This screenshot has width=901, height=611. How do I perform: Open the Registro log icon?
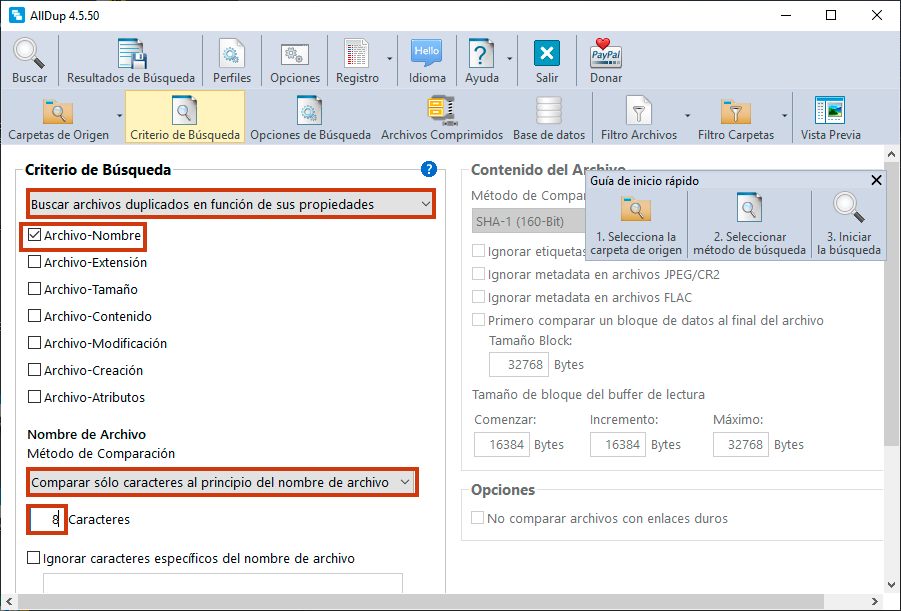click(x=357, y=61)
